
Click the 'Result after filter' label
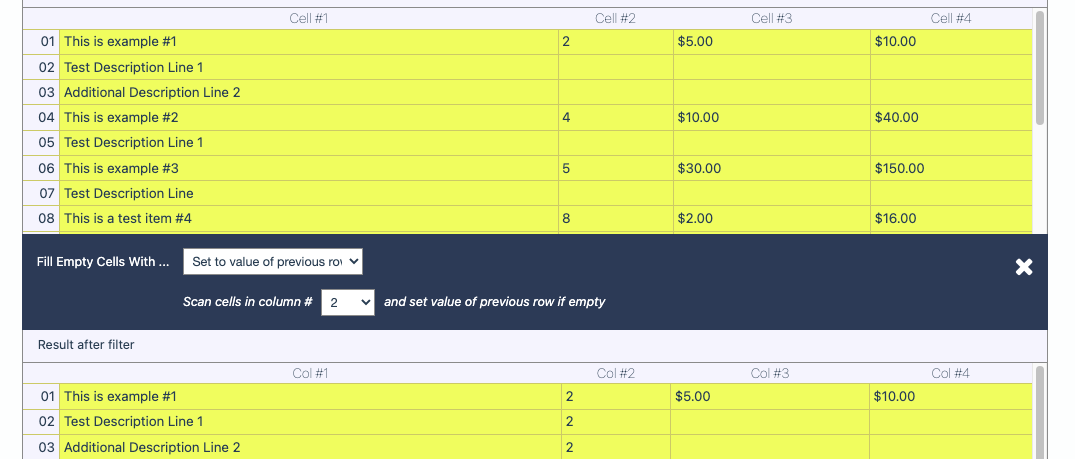click(x=86, y=345)
